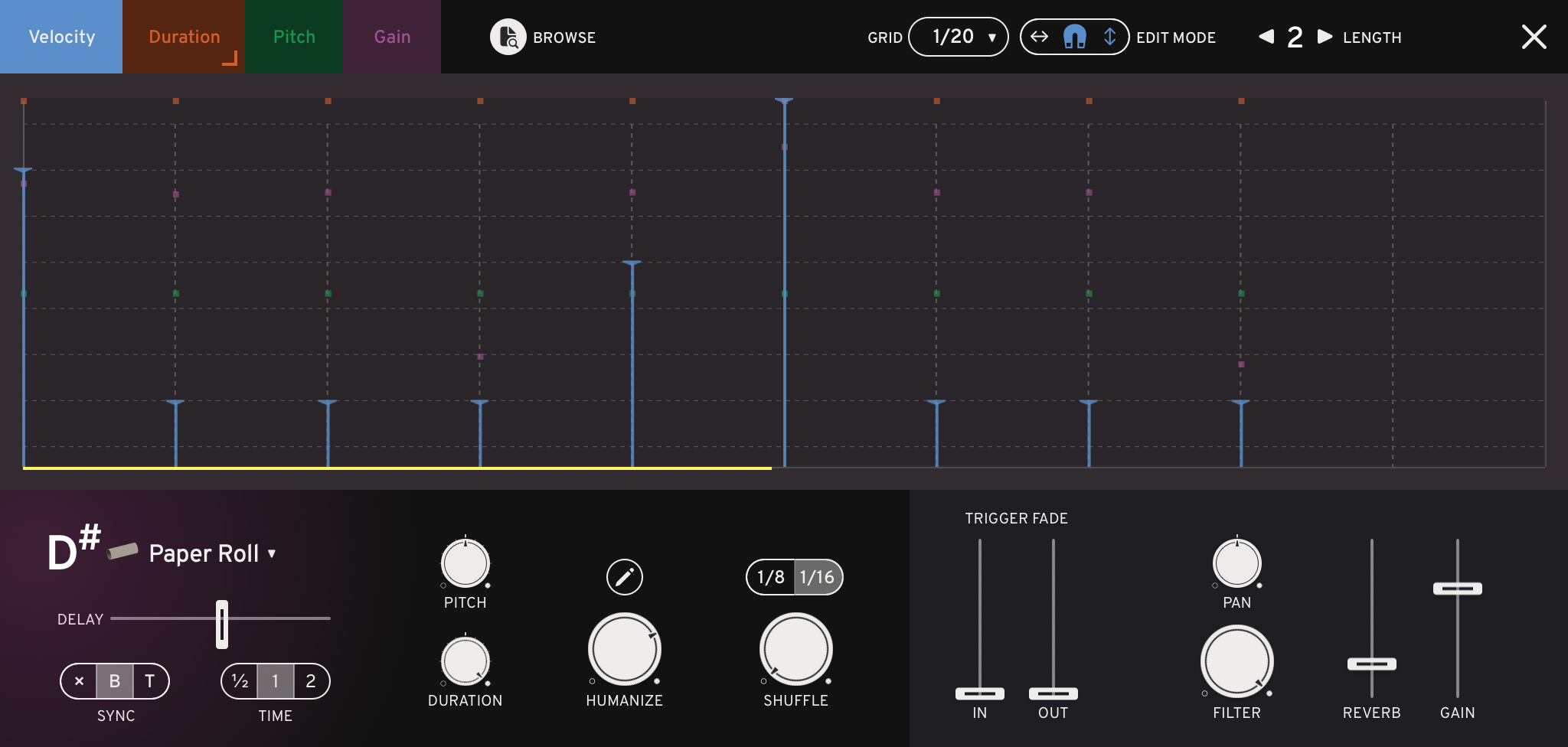This screenshot has width=1568, height=747.
Task: Turn off sync with the × option
Action: (x=79, y=681)
